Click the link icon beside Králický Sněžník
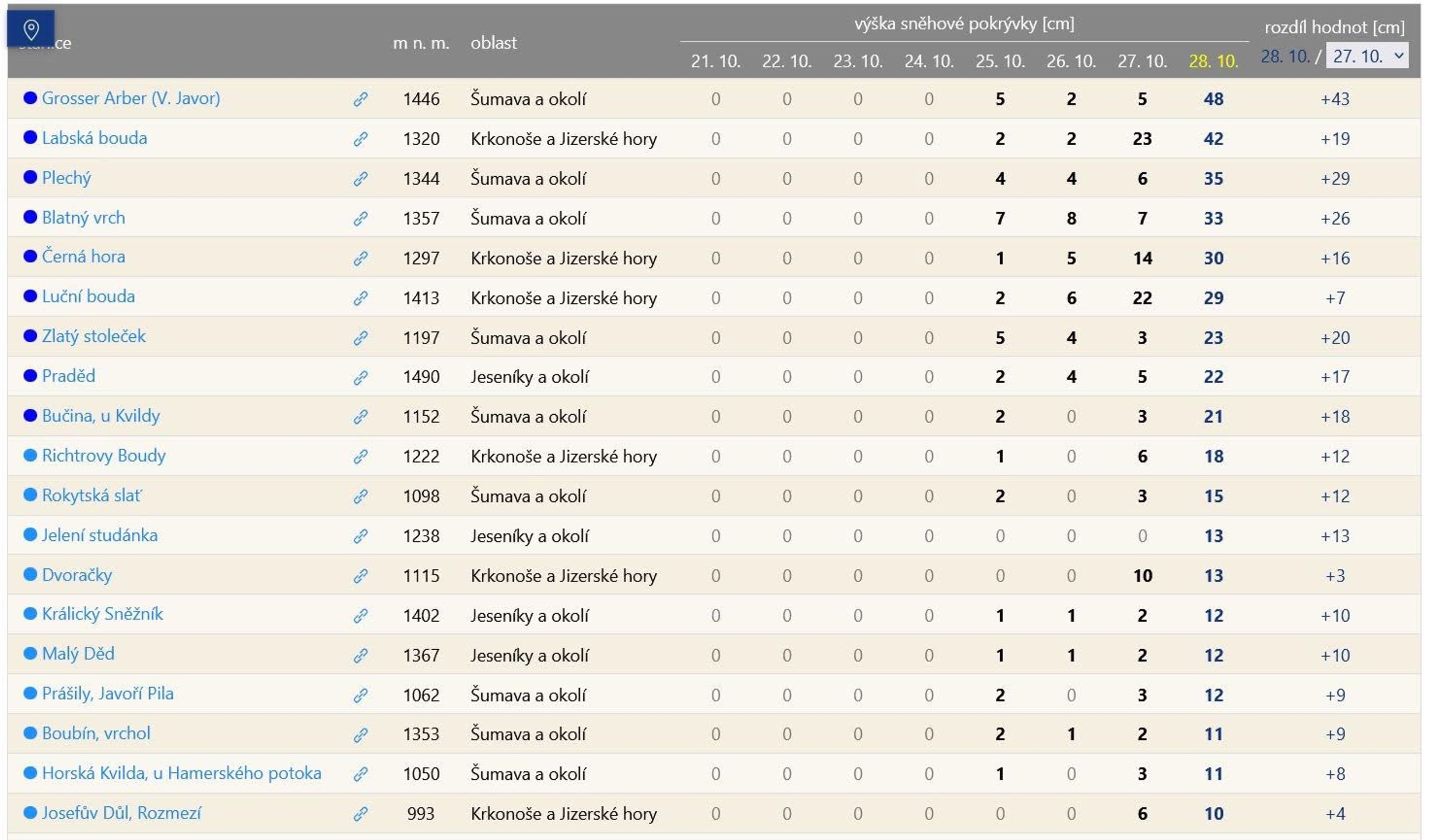Image resolution: width=1429 pixels, height=840 pixels. (x=361, y=616)
